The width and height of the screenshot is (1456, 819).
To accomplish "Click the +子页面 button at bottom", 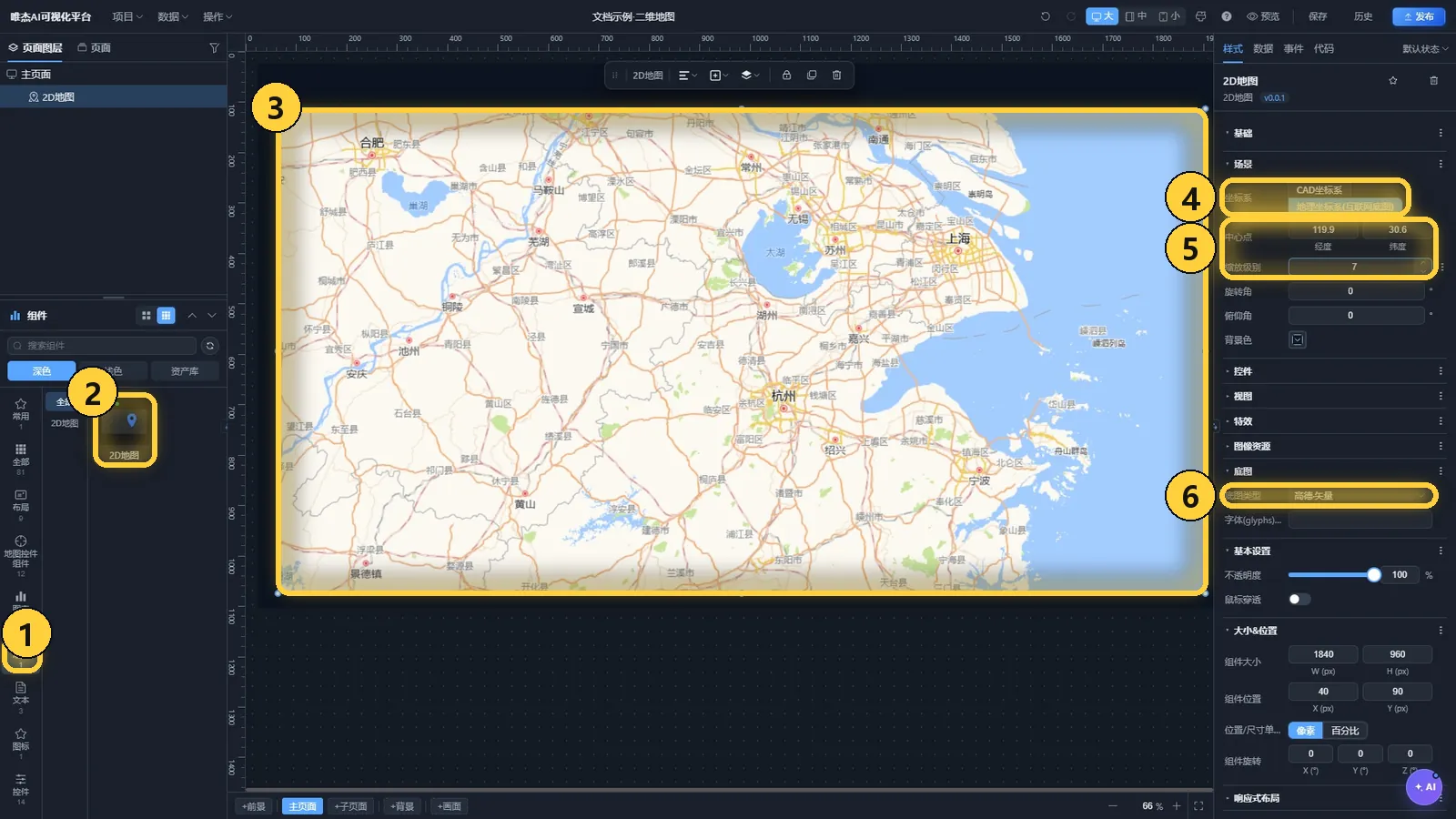I will pos(350,806).
